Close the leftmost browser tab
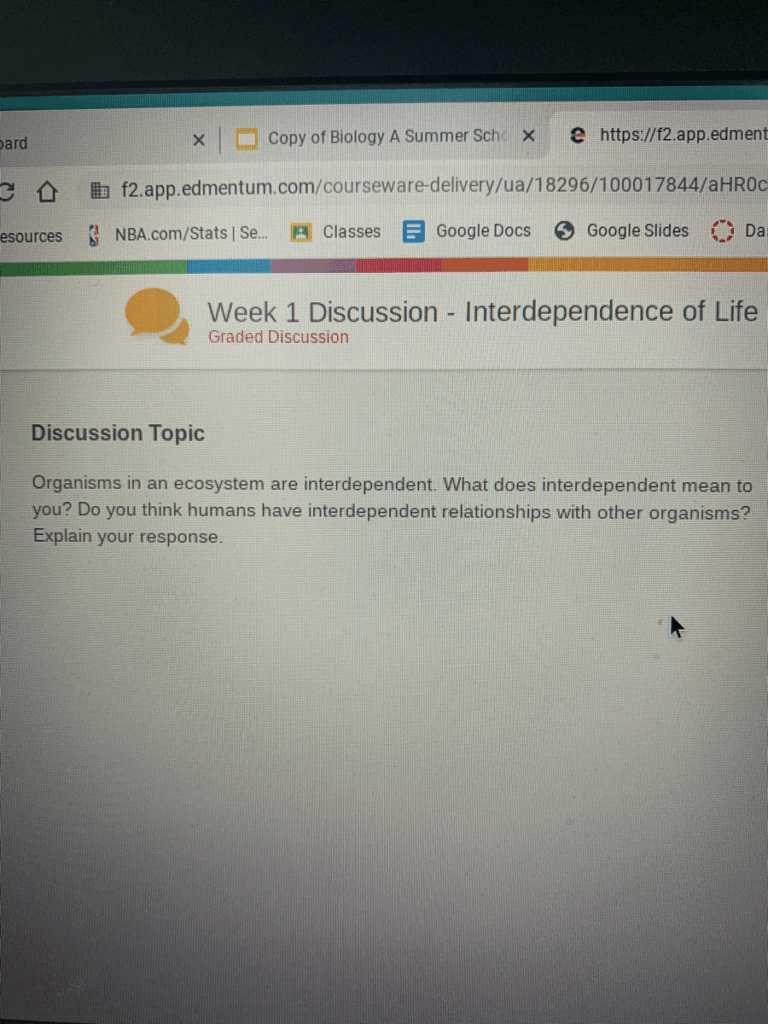This screenshot has height=1024, width=768. click(198, 140)
